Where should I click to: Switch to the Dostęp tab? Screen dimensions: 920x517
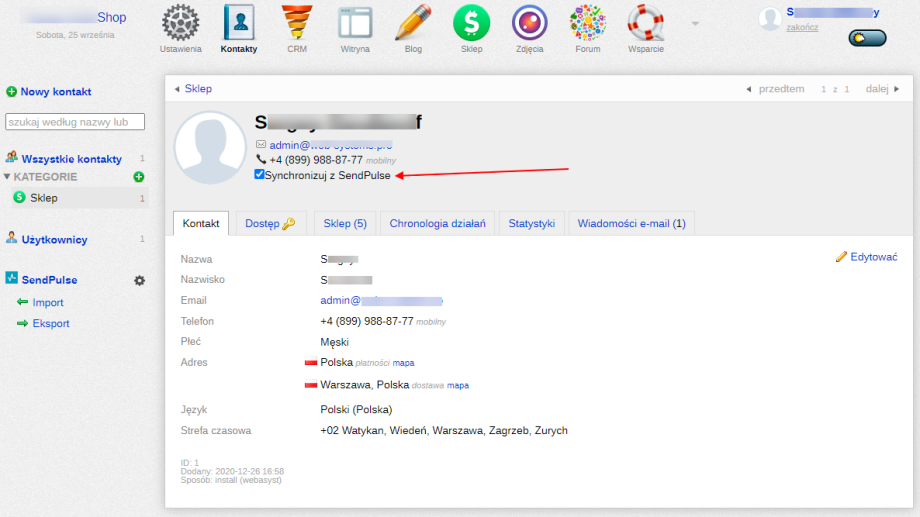[270, 224]
